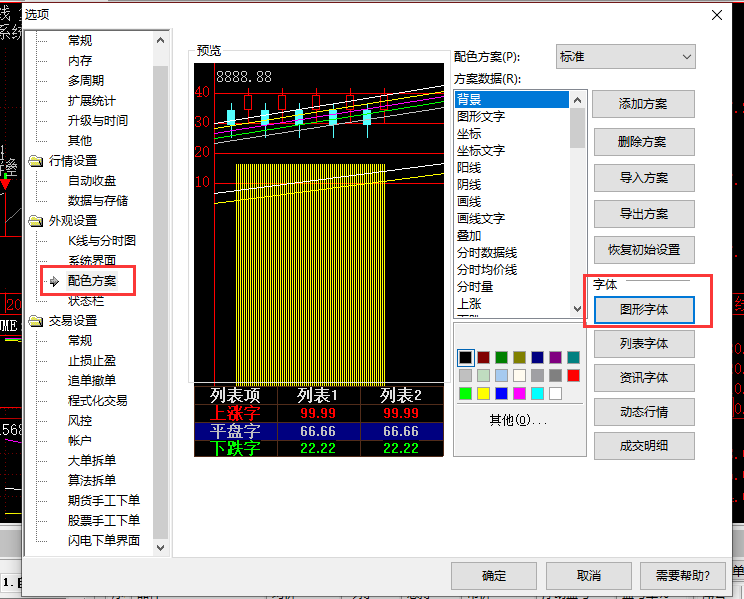
Task: Select 自动收盘 in 行情设置
Action: [92, 181]
